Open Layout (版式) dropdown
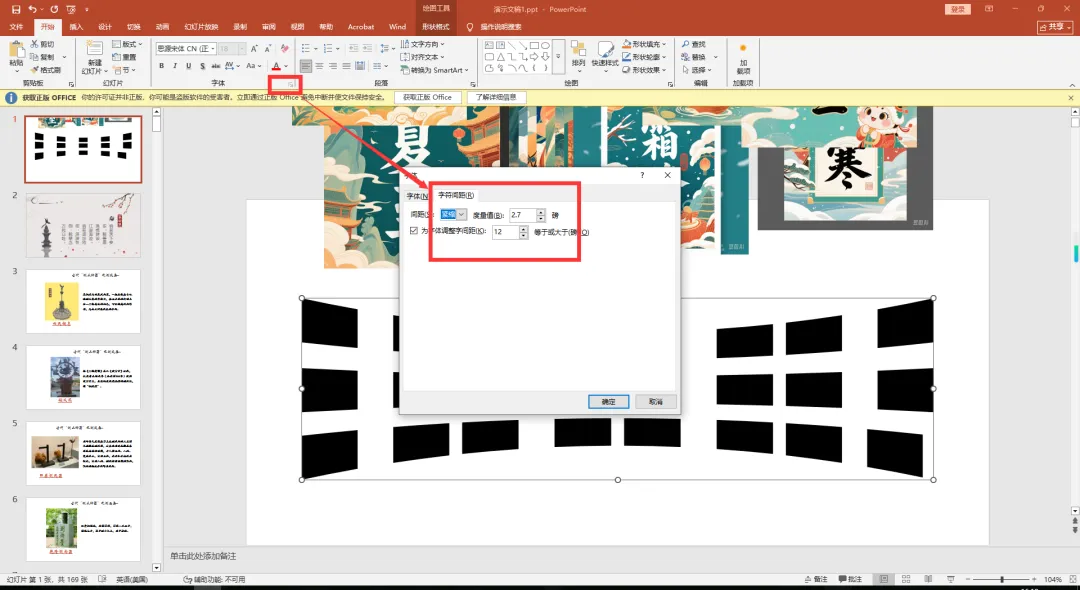 tap(125, 44)
